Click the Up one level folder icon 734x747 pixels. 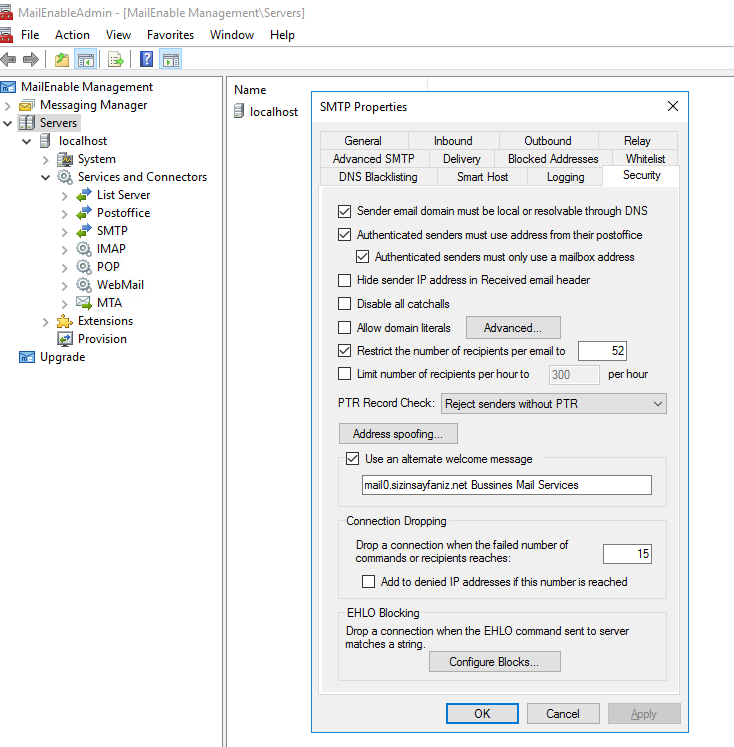(x=62, y=60)
